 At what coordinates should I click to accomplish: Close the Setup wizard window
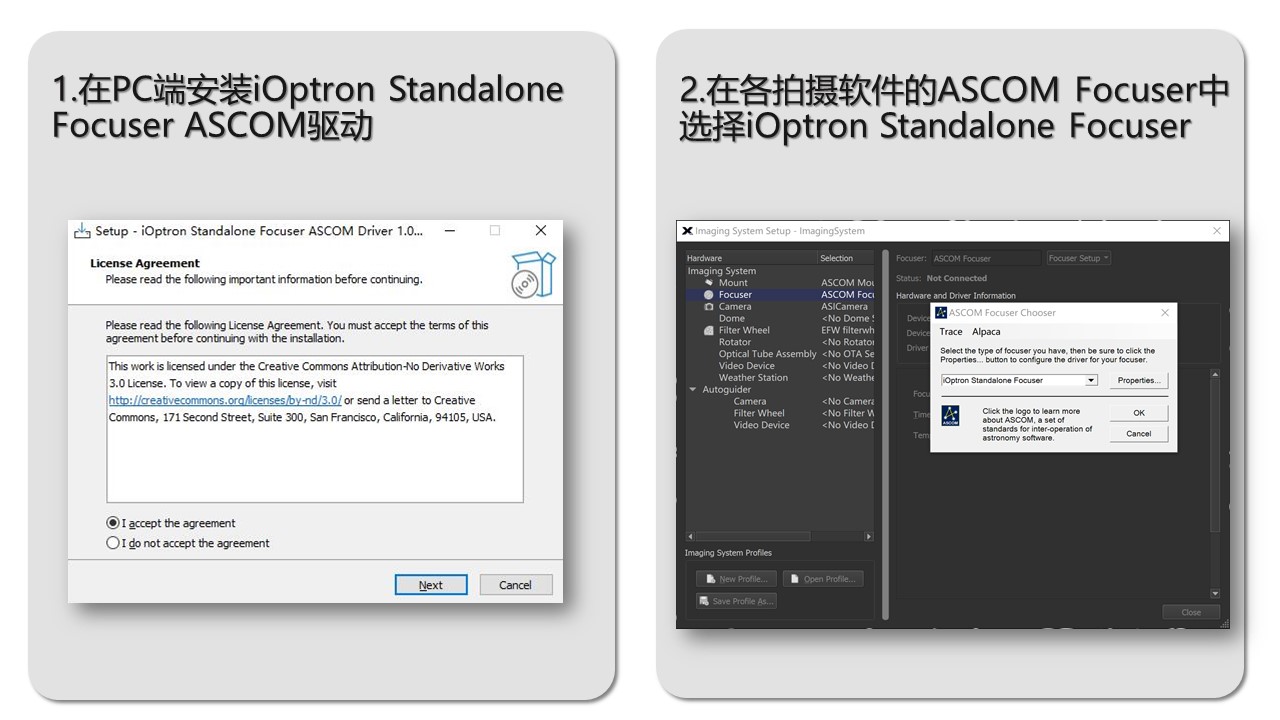[x=541, y=231]
